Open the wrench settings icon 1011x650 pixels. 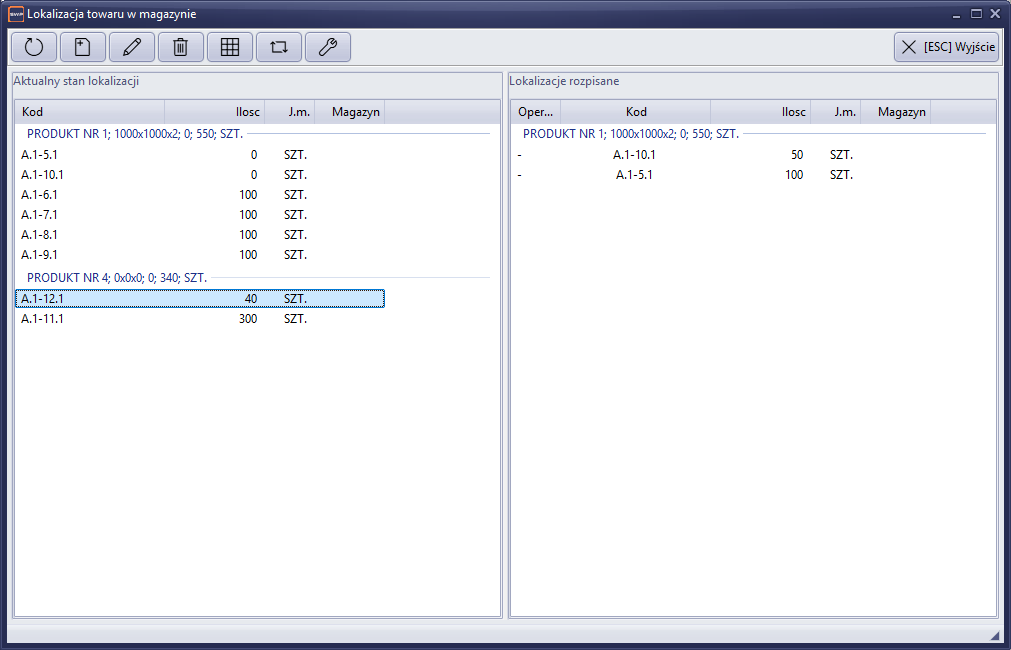tap(328, 47)
